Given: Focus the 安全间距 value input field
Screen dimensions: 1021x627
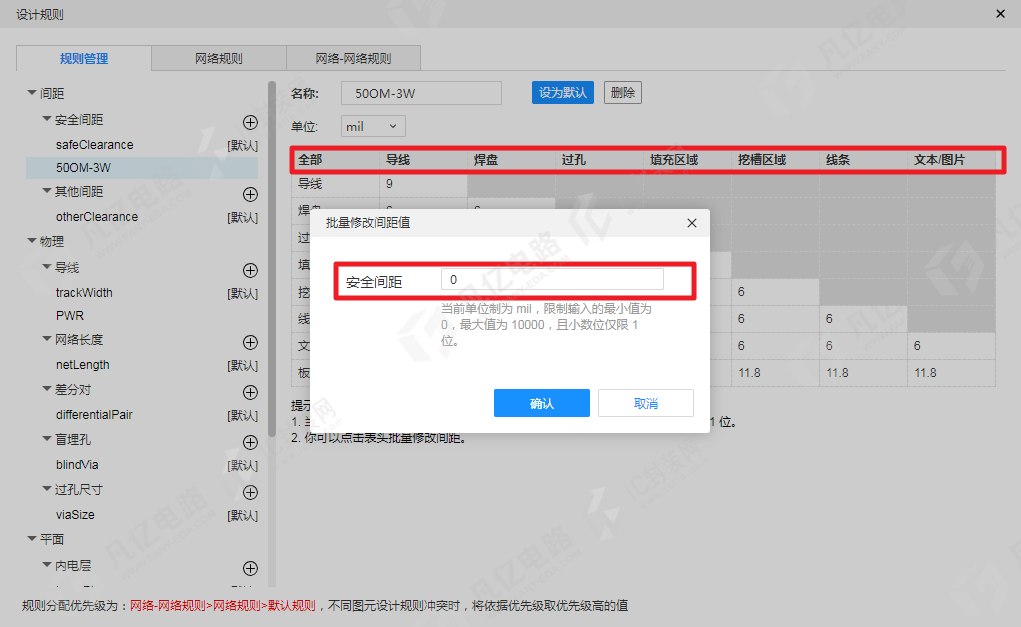Looking at the screenshot, I should (x=552, y=279).
